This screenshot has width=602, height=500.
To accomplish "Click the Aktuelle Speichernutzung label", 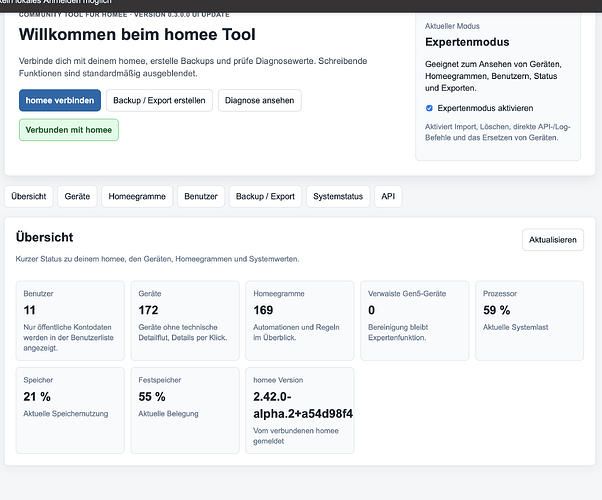I will click(x=66, y=414).
